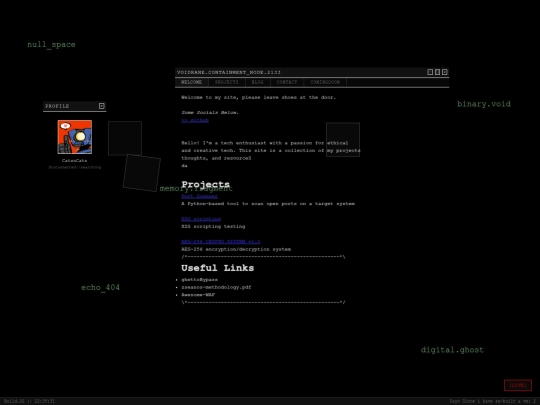Open the methodology.pdf useful link
The width and height of the screenshot is (540, 405).
coord(216,287)
